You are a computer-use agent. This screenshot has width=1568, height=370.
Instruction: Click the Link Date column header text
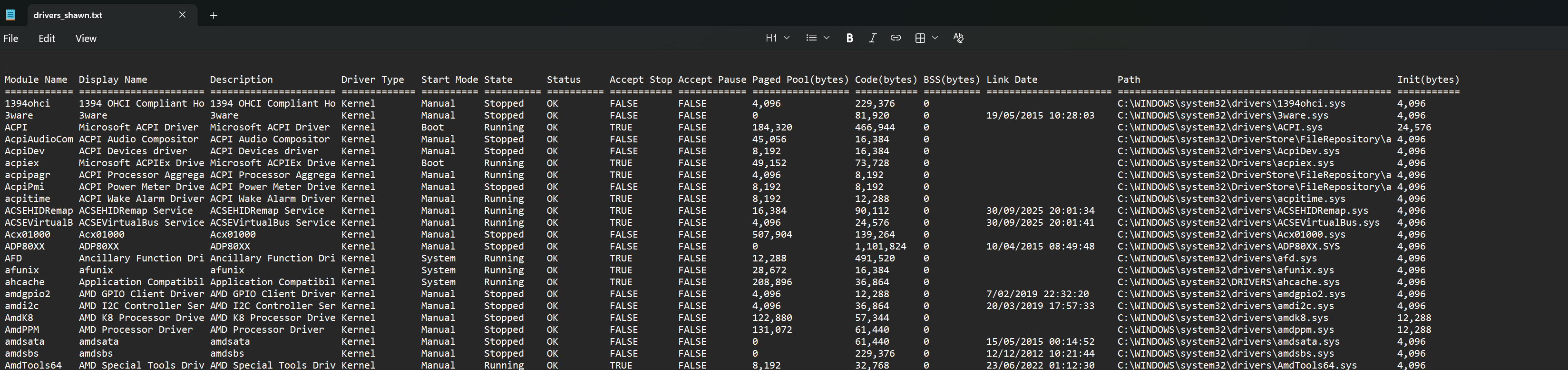(1012, 80)
